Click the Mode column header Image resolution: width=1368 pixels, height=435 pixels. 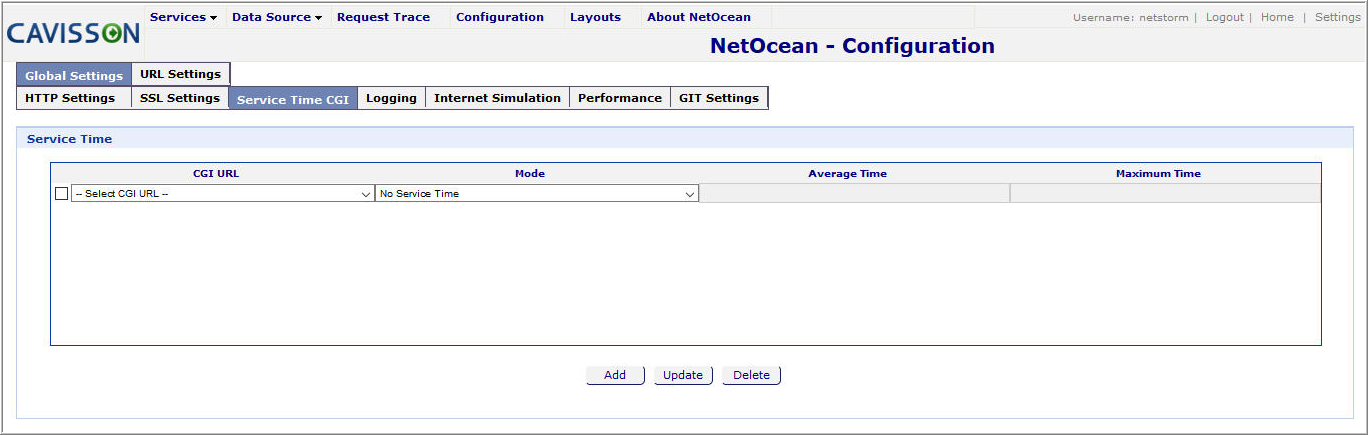pos(530,174)
